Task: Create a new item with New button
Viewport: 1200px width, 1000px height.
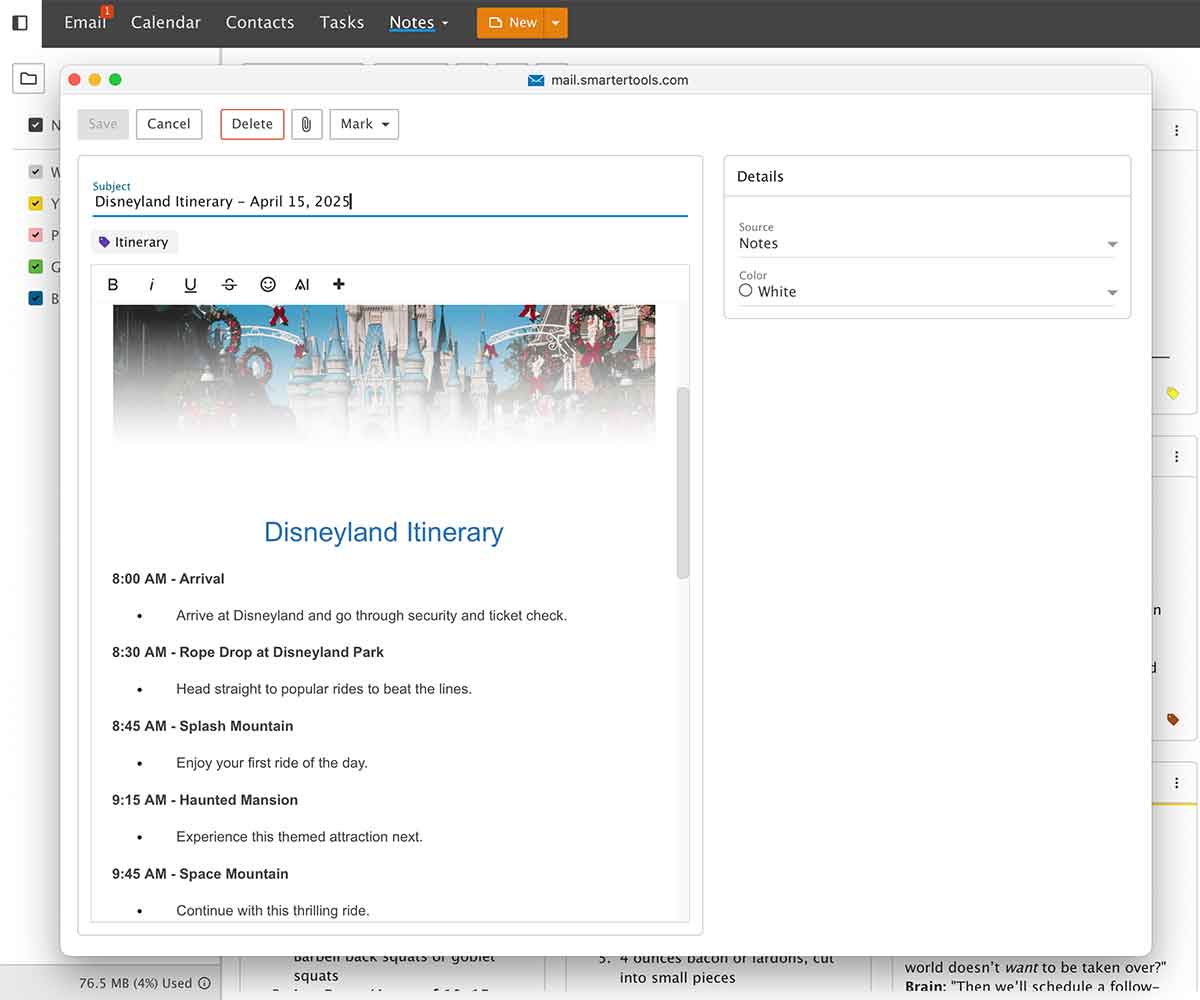Action: [511, 23]
